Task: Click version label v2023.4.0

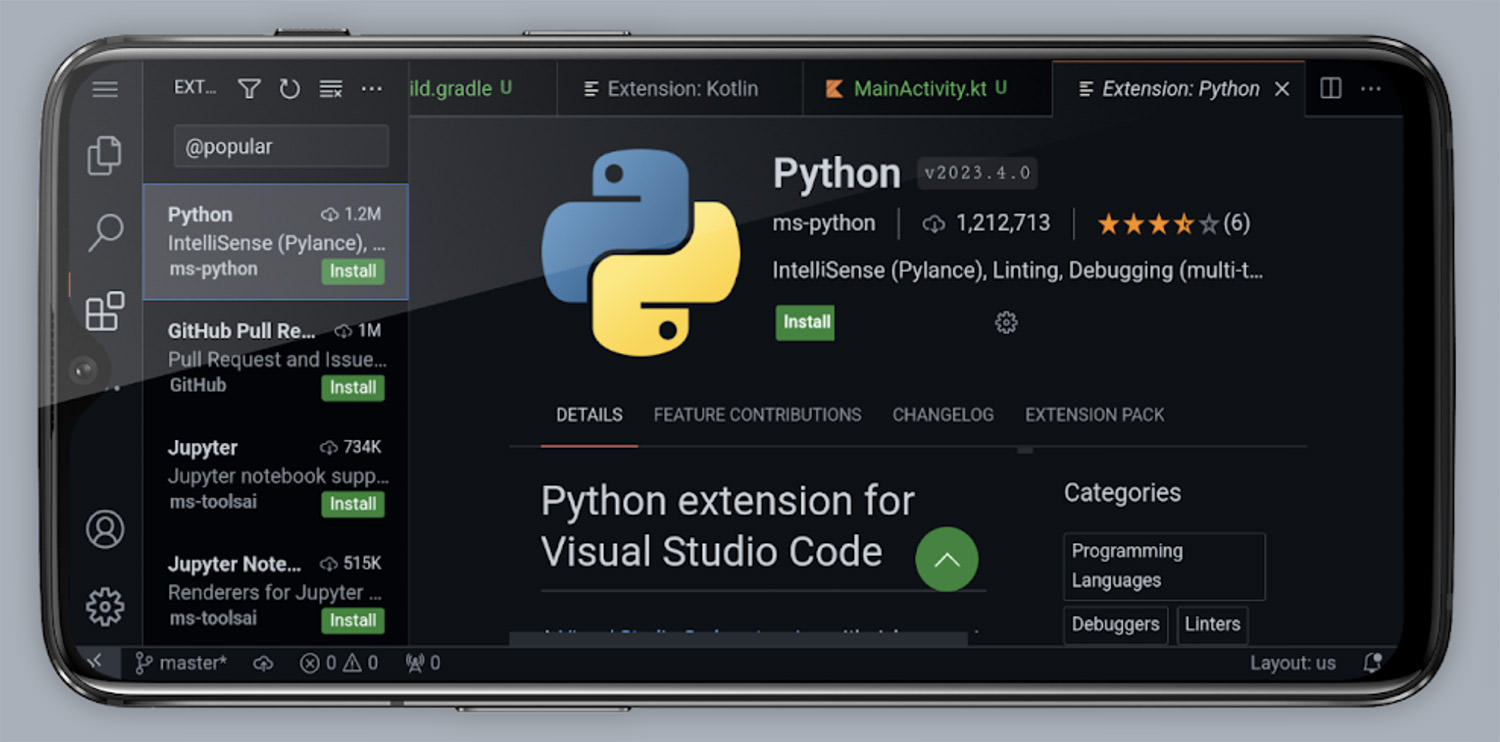Action: [977, 173]
